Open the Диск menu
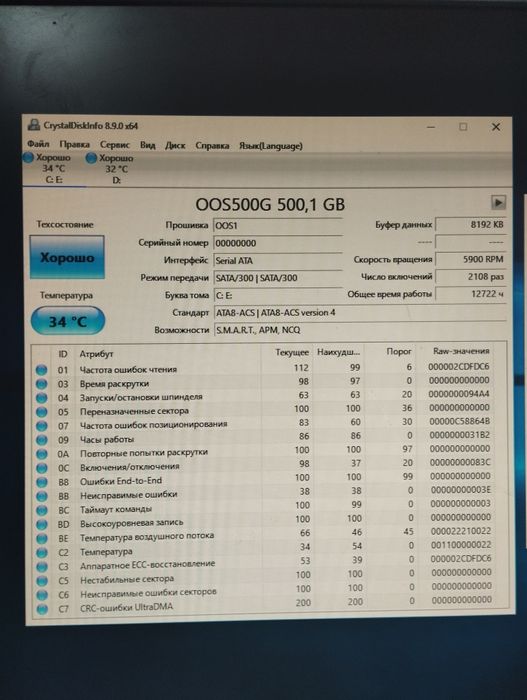 click(x=175, y=146)
